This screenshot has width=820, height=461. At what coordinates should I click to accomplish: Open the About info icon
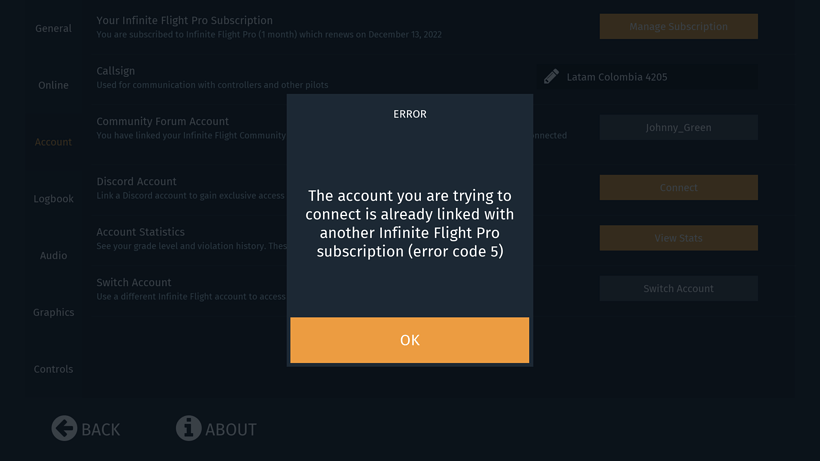point(188,429)
